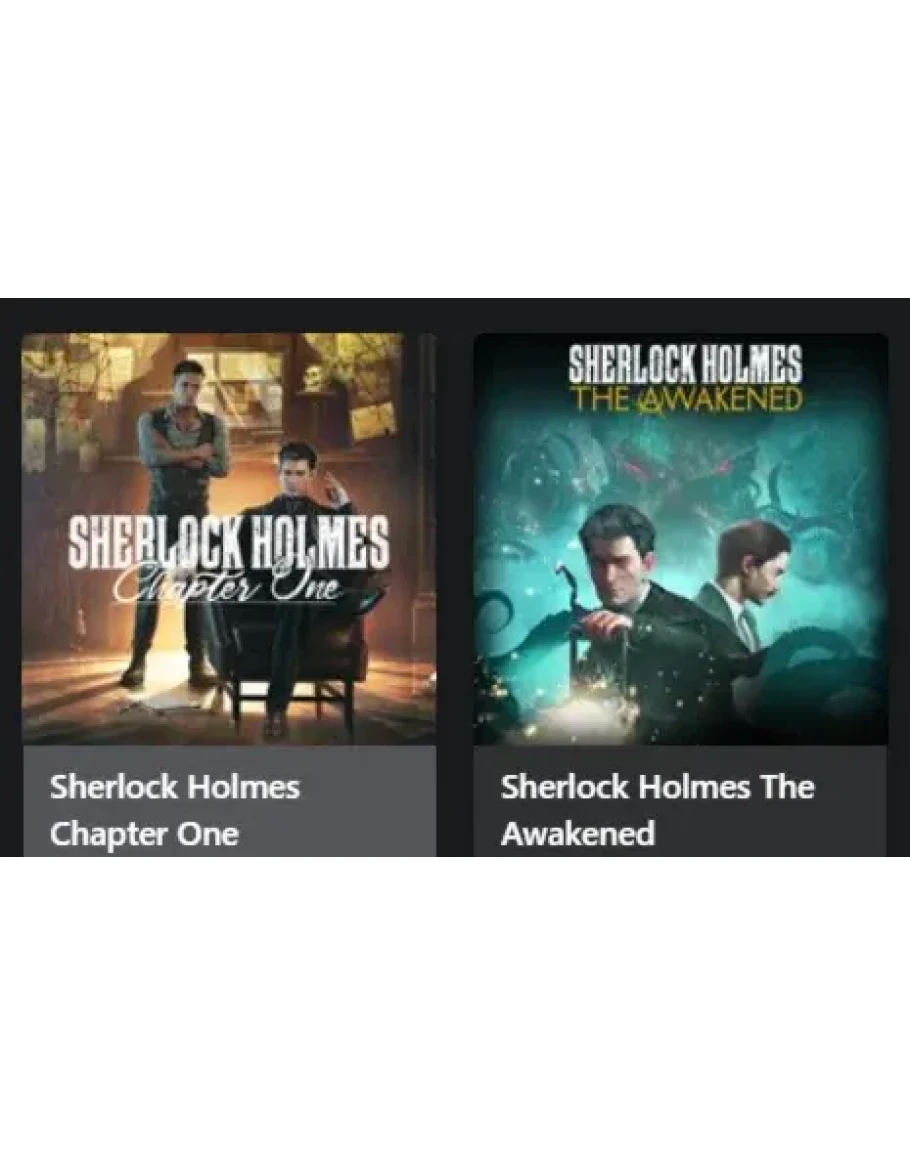Open the Sherlock Holmes Chapter One cover art
This screenshot has height=1155, width=910.
click(x=229, y=538)
